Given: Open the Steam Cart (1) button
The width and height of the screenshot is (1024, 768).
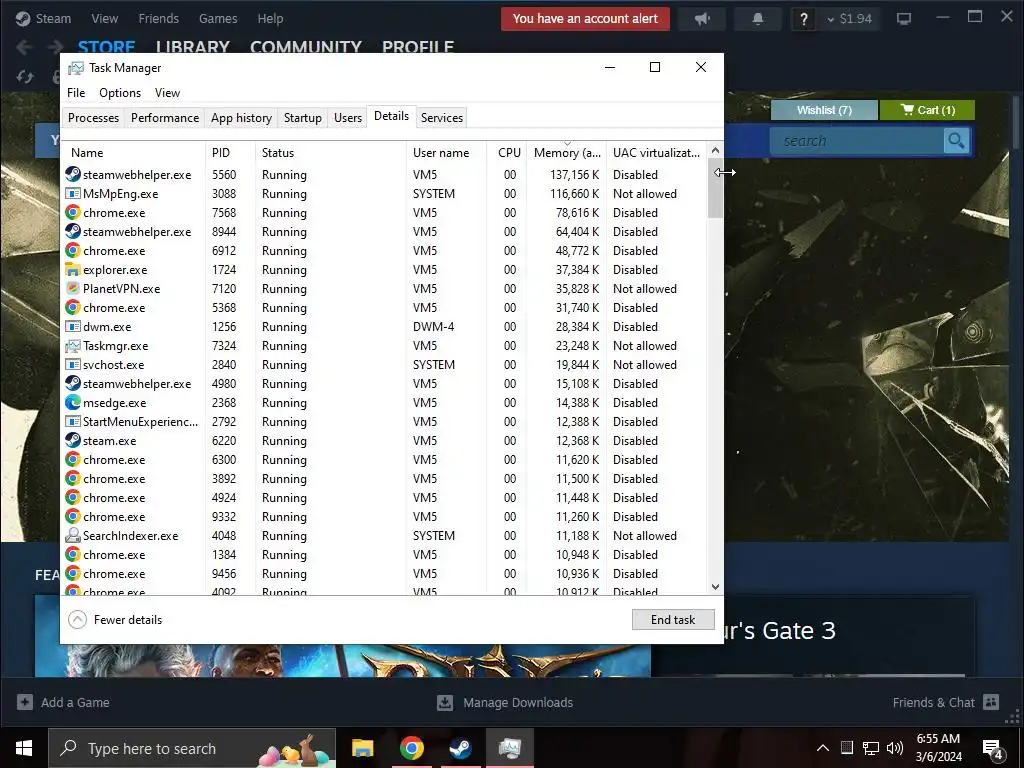Looking at the screenshot, I should pyautogui.click(x=927, y=110).
